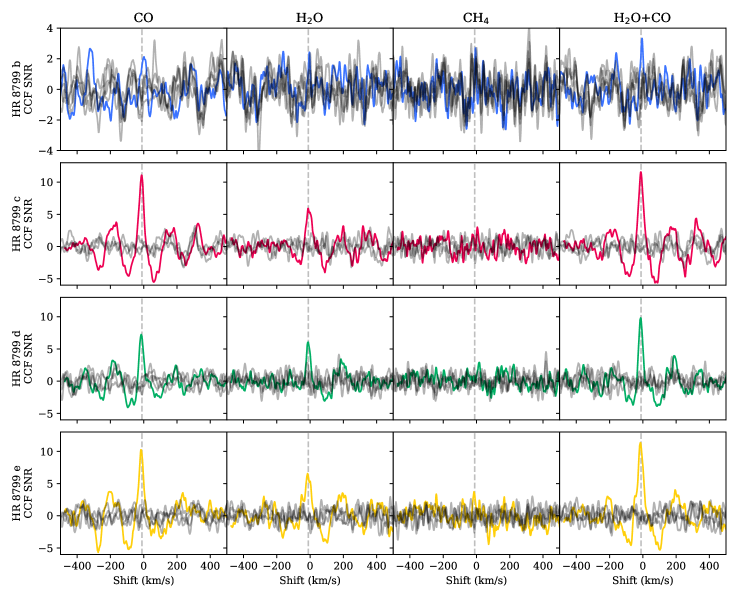Screen dimensions: 747x598
Task: Click Shift (km/s) label under CO column
Action: [x=143, y=580]
